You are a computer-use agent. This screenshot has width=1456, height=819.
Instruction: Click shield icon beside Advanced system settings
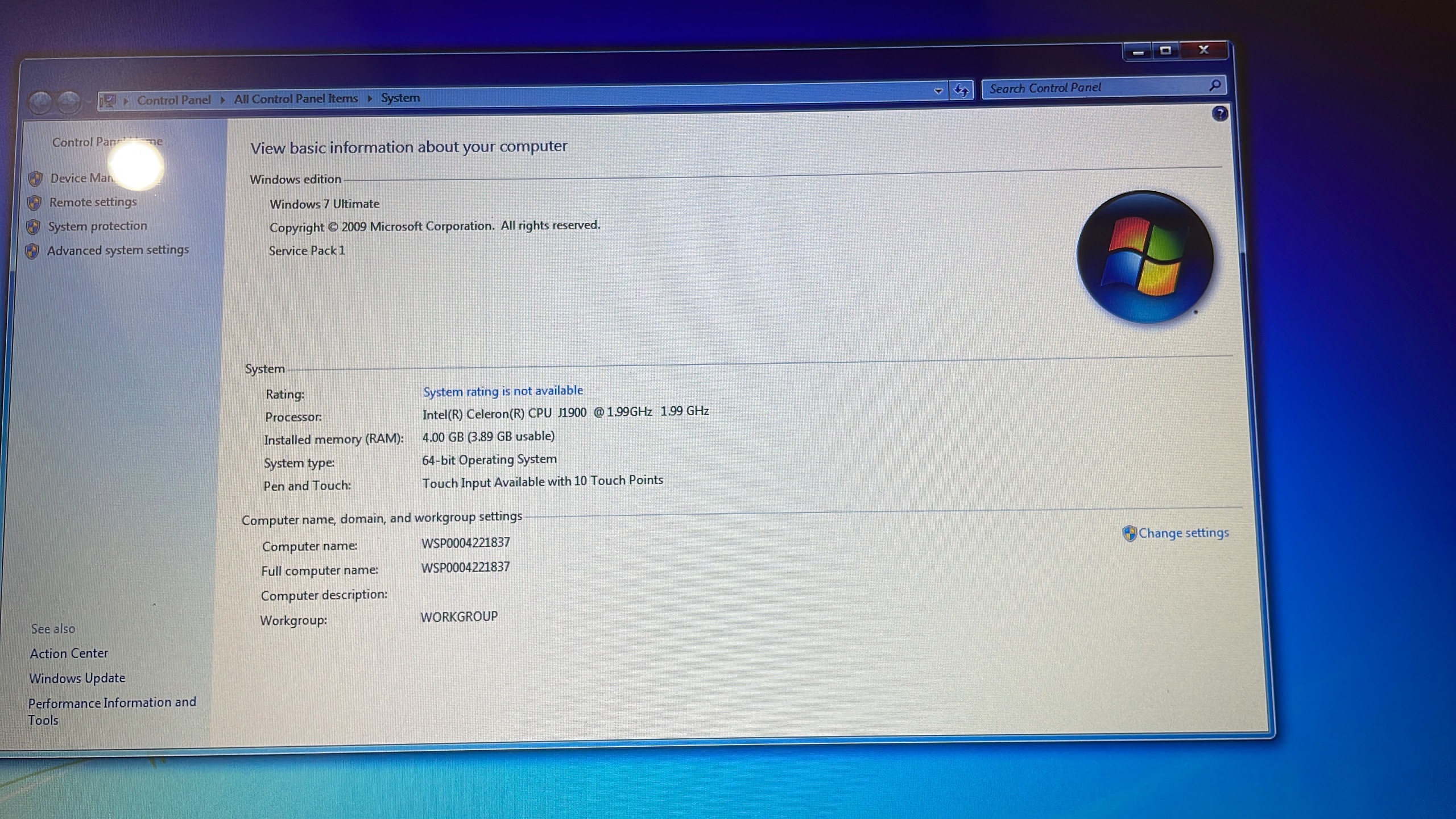point(32,251)
